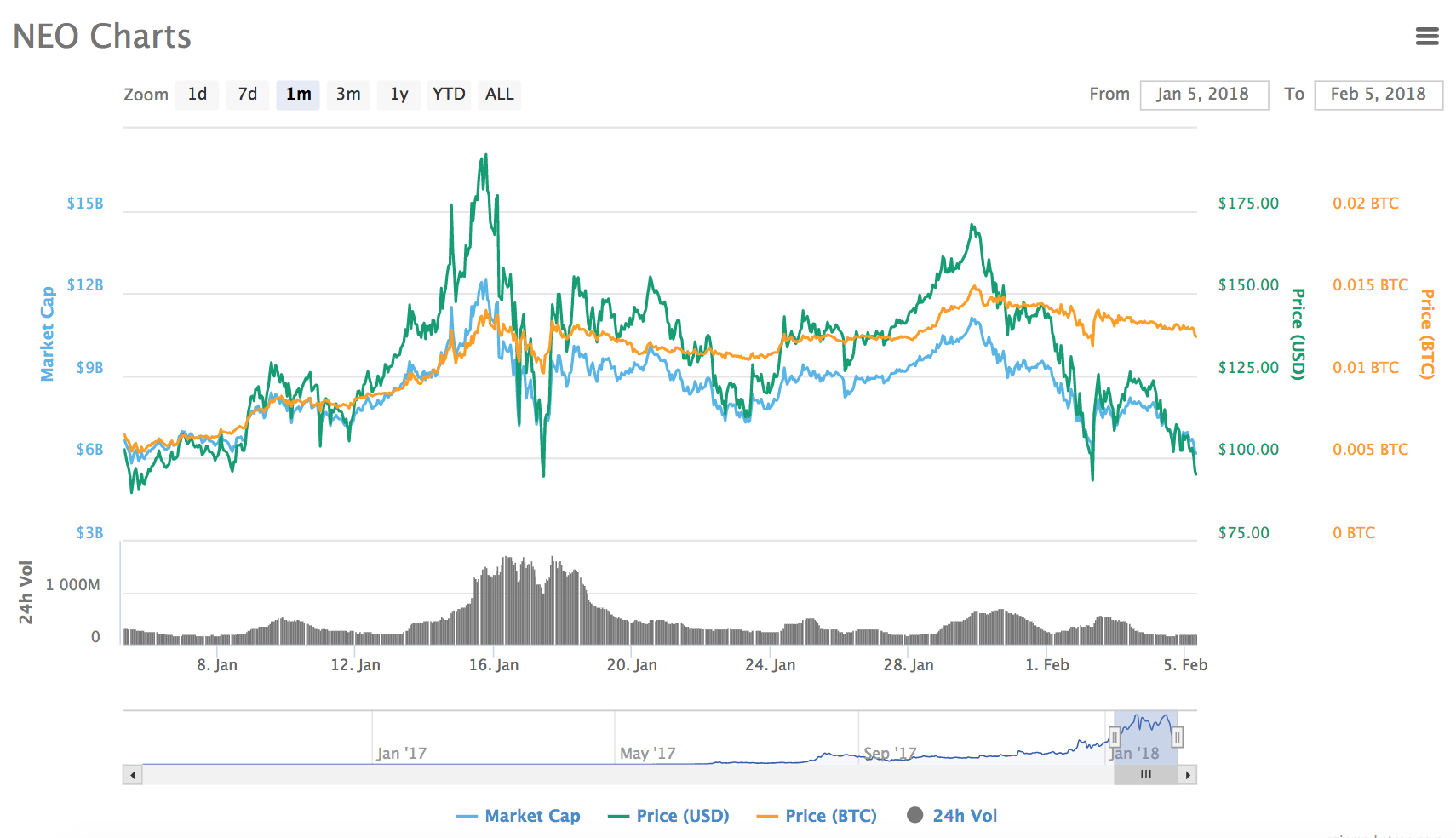Click the right scroll arrow below the navigator
Image resolution: width=1456 pixels, height=838 pixels.
1189,774
